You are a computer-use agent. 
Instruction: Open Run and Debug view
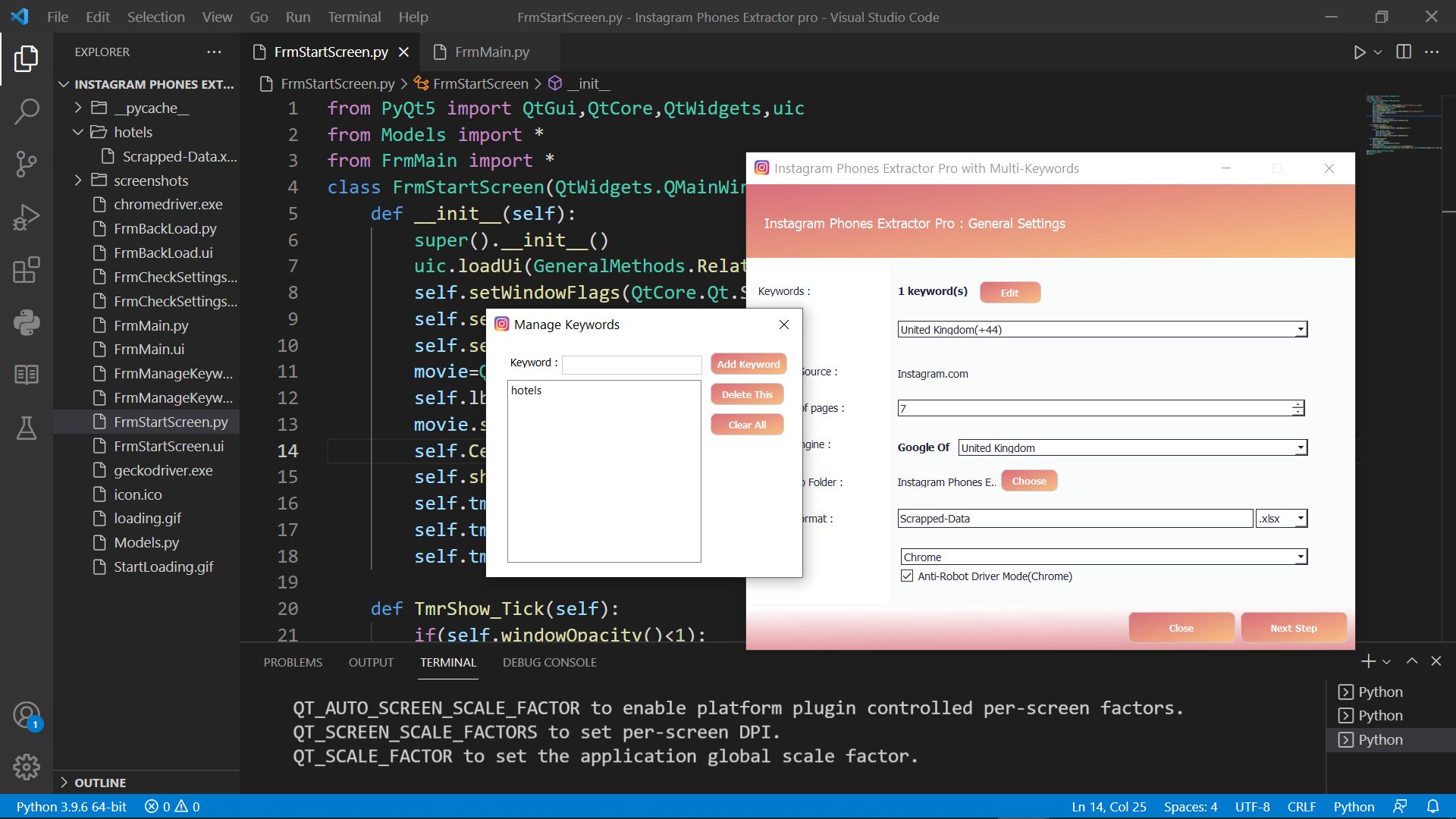pos(26,217)
